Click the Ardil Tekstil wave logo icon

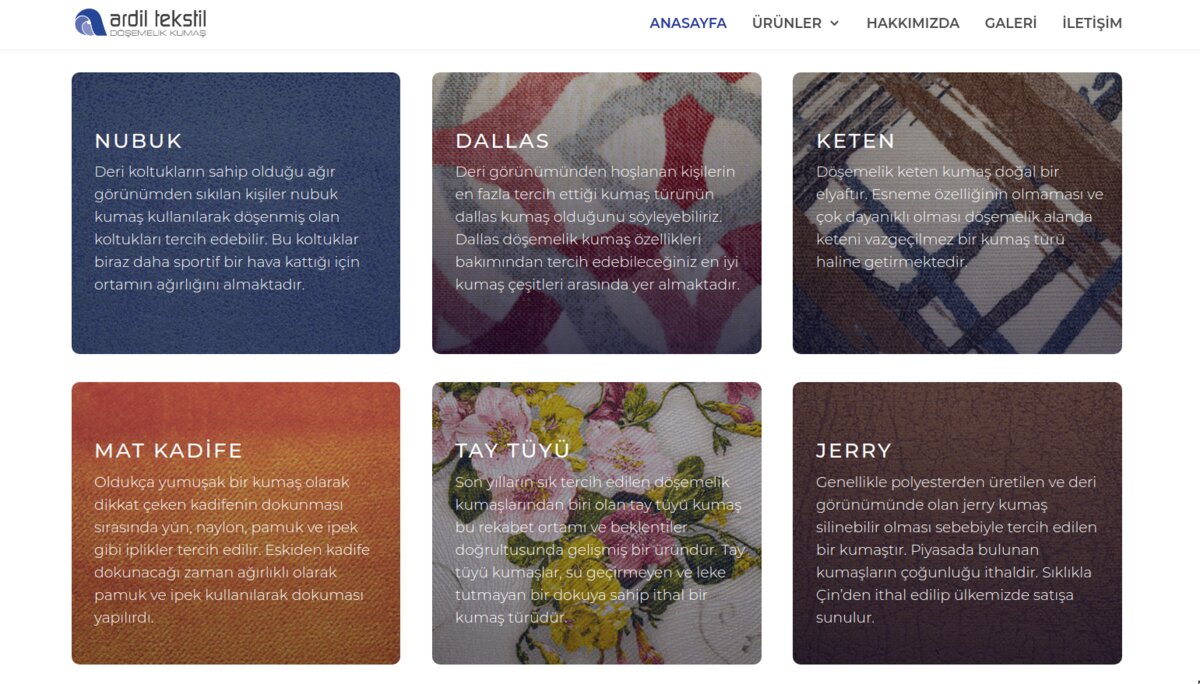[x=90, y=22]
